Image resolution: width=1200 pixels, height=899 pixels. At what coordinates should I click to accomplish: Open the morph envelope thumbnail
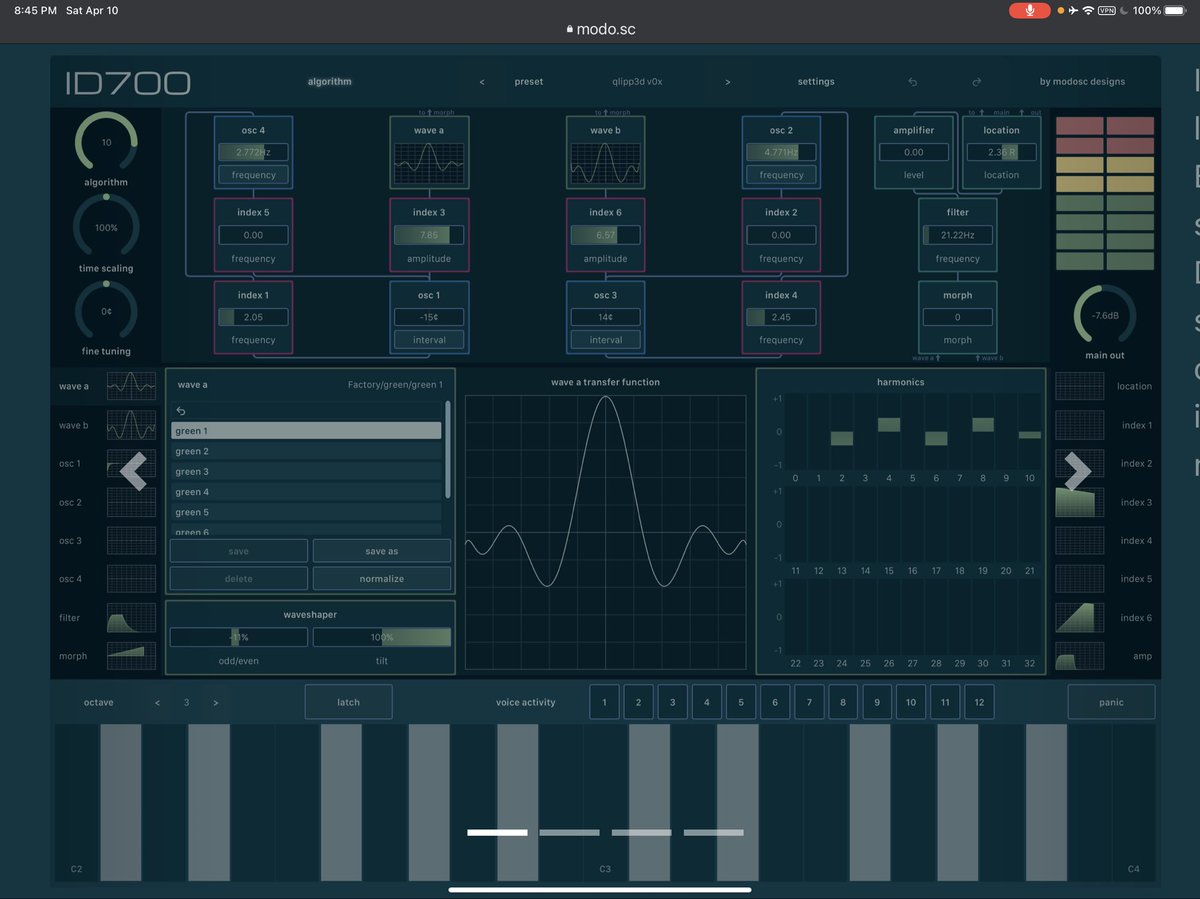point(131,656)
